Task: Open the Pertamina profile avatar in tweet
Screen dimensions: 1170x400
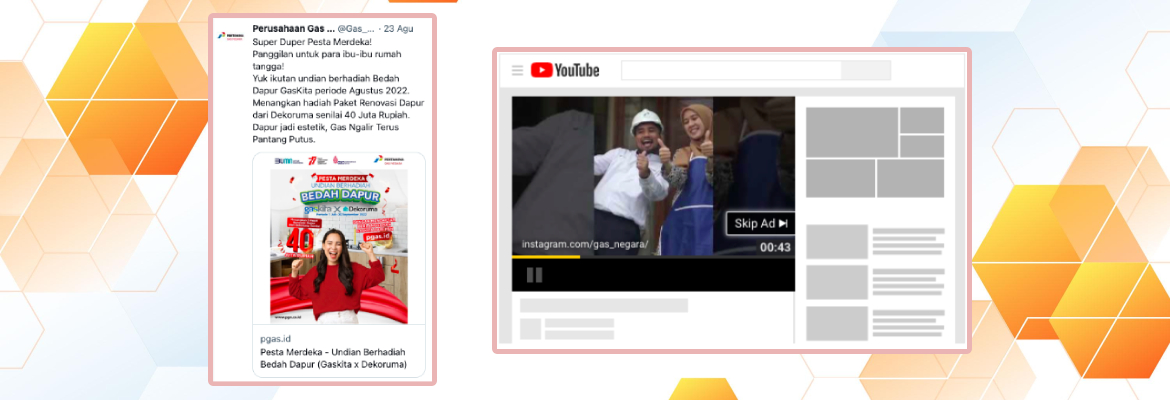Action: point(229,36)
